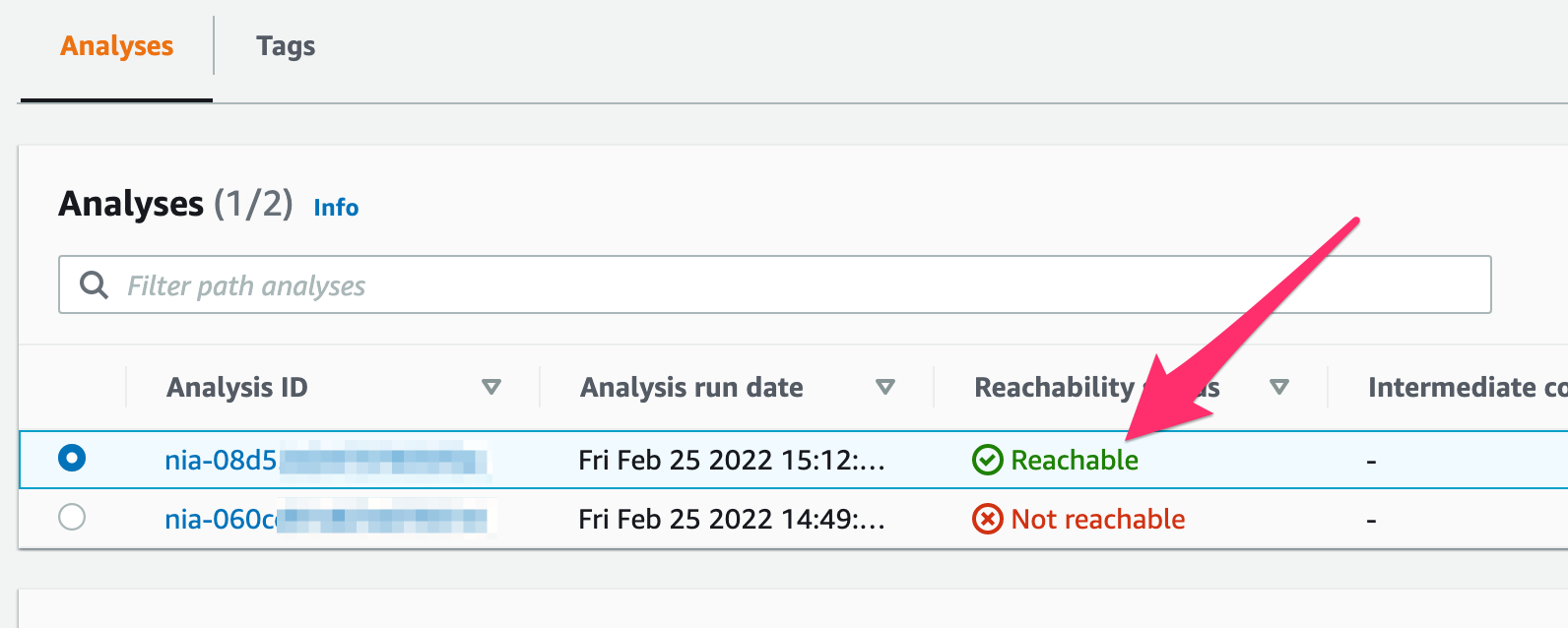Open the Info link beside Analyses heading
The image size is (1568, 628).
coord(336,208)
